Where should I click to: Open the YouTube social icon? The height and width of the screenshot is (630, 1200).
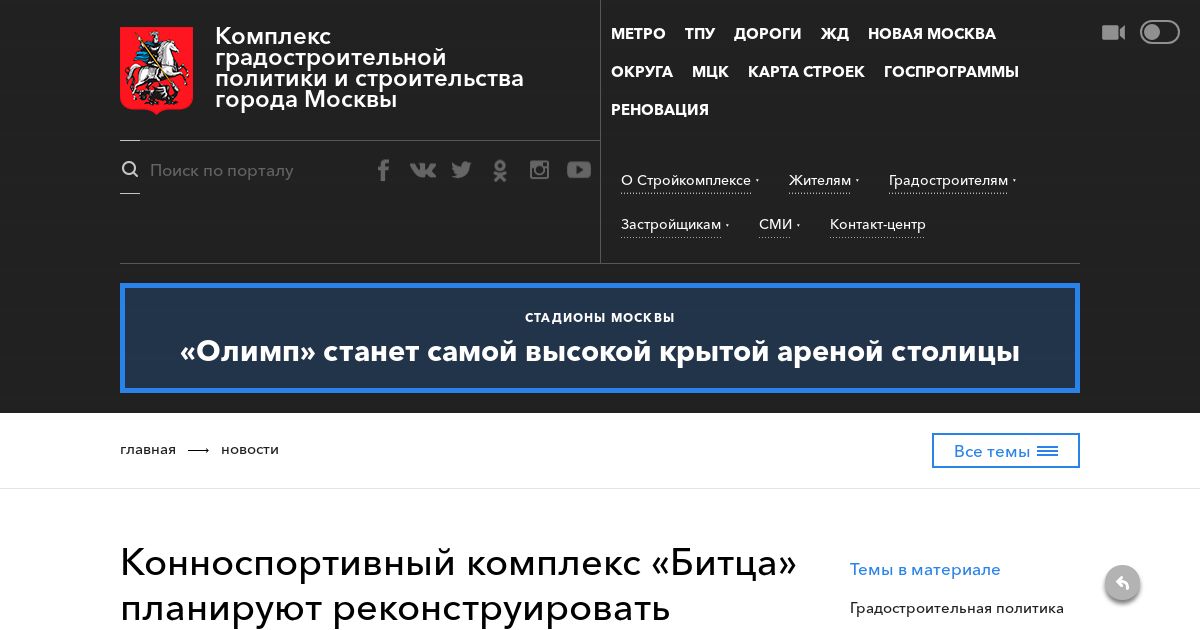point(579,170)
